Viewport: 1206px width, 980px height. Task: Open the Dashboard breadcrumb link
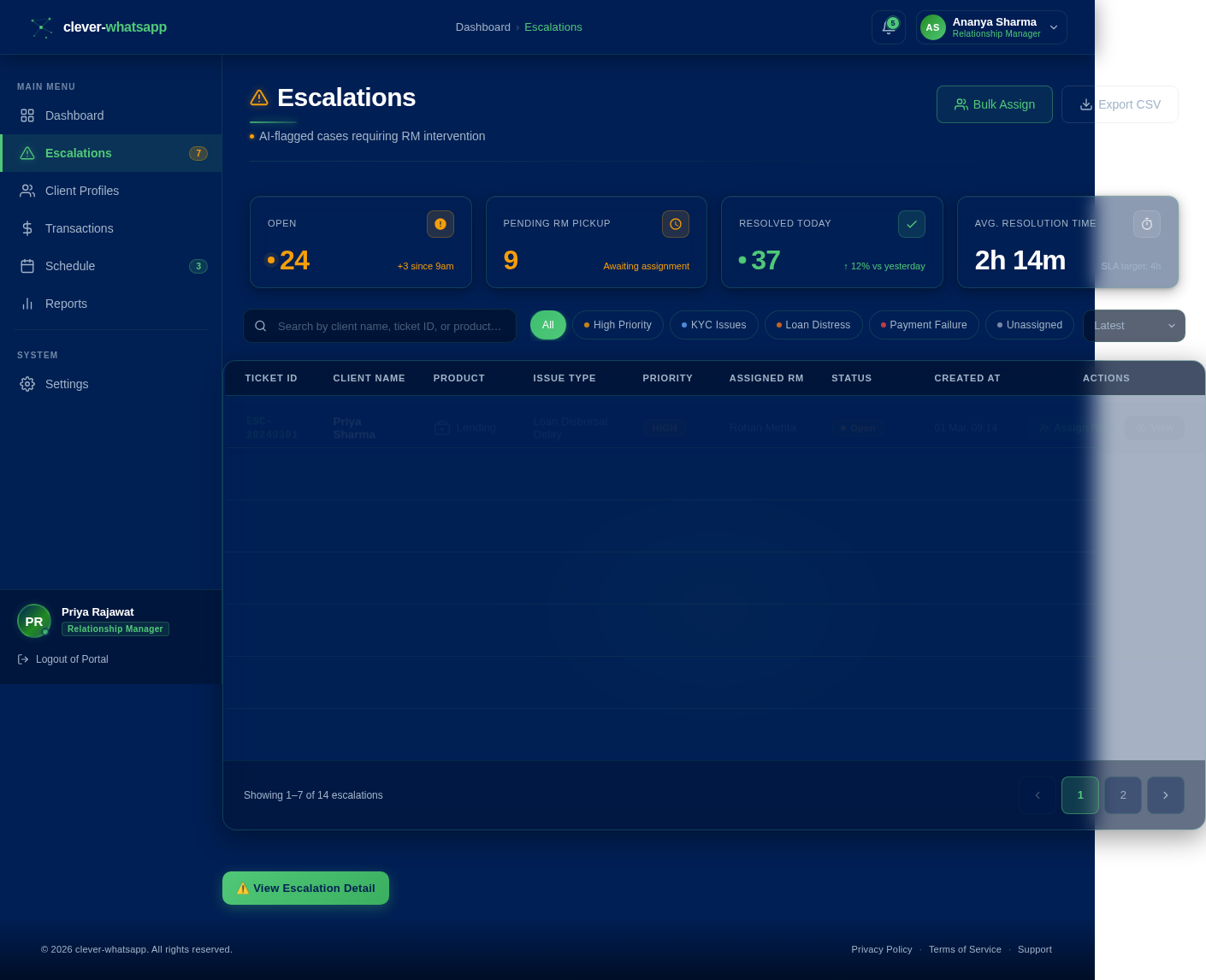click(482, 27)
